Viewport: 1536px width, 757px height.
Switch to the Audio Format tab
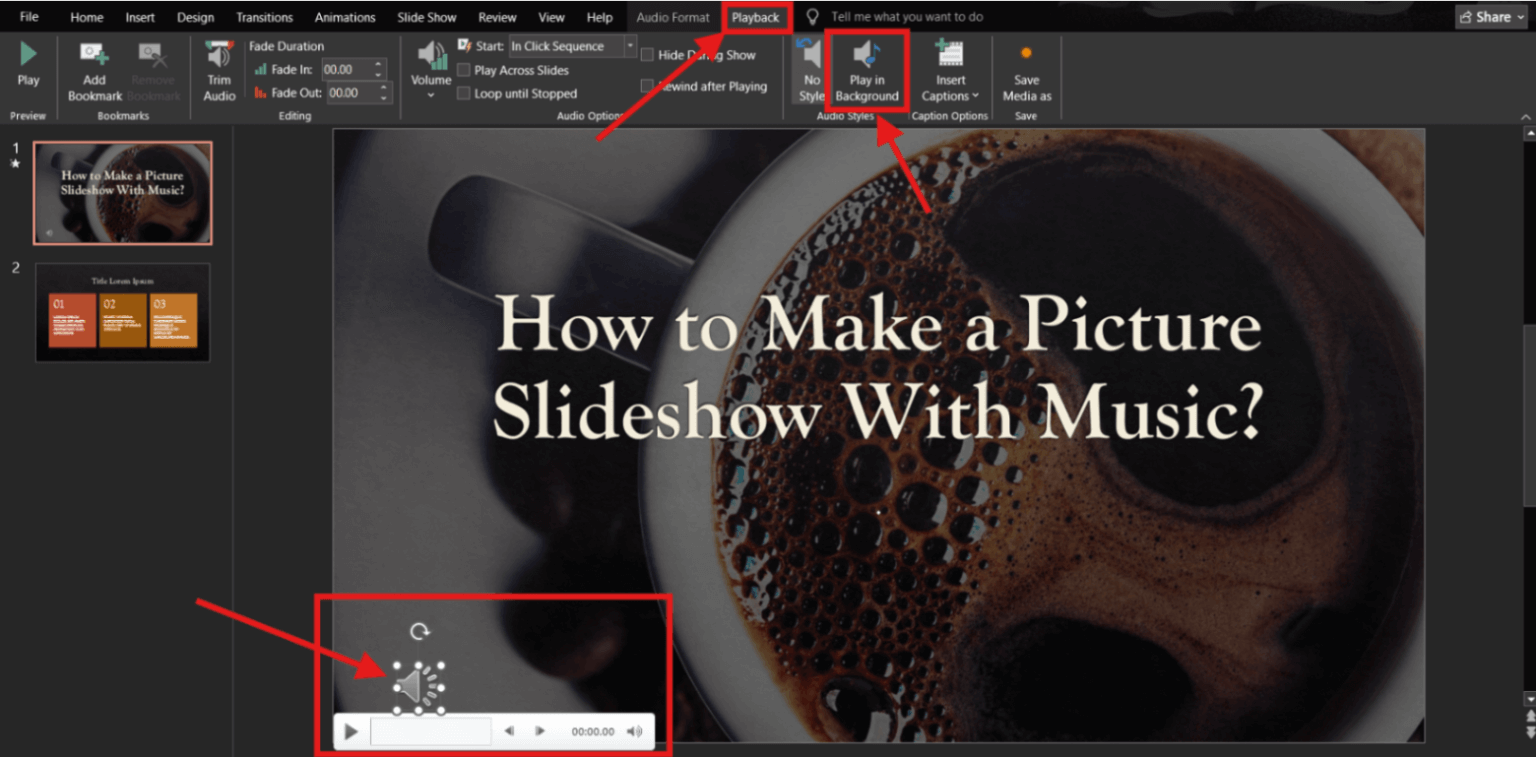coord(673,16)
